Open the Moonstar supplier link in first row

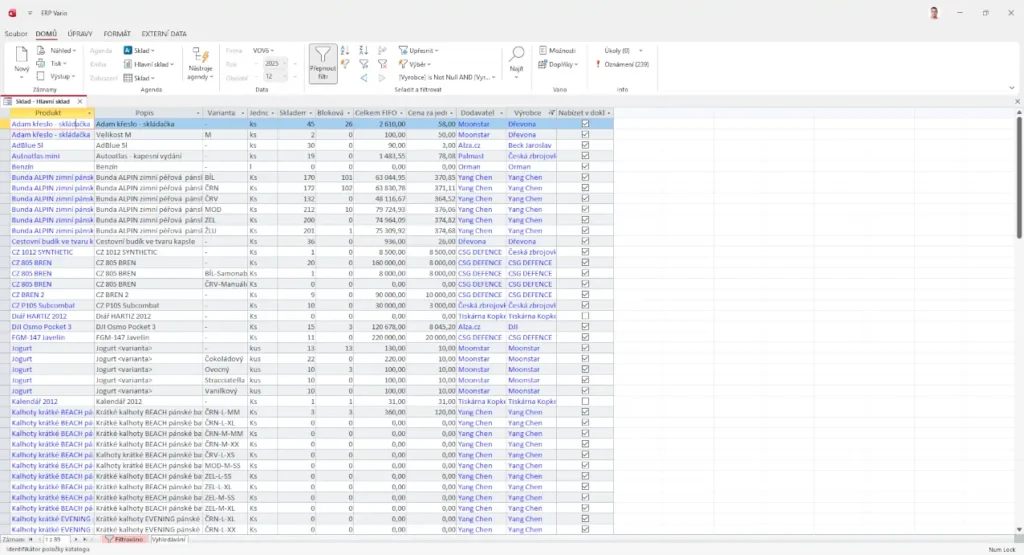[x=473, y=124]
